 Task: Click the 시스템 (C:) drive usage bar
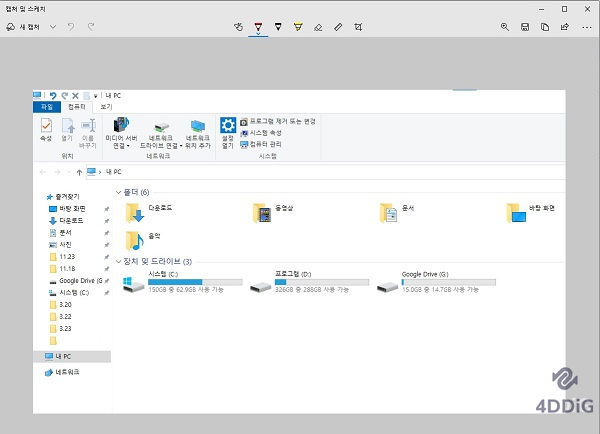(x=195, y=282)
